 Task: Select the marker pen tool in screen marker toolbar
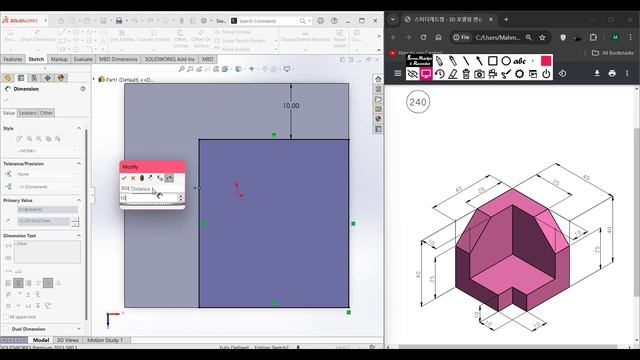(453, 61)
